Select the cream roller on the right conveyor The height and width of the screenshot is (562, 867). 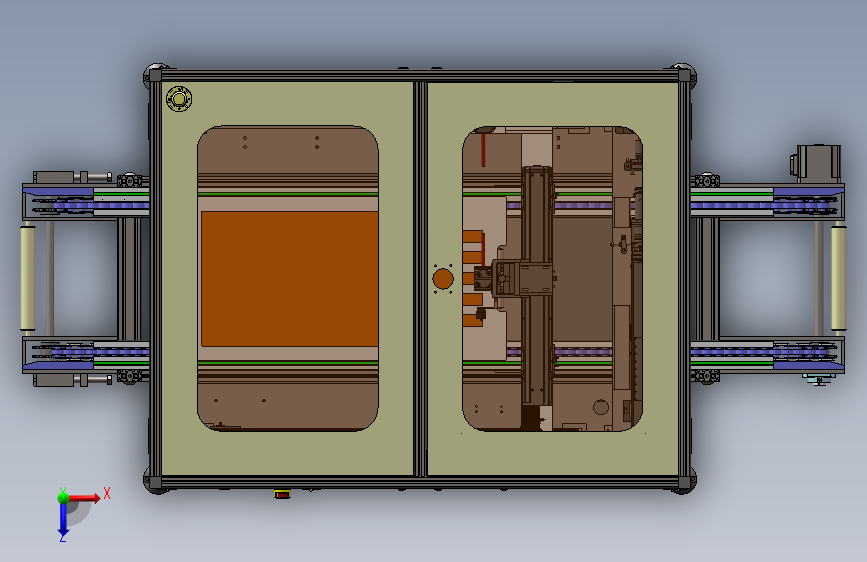[x=838, y=277]
